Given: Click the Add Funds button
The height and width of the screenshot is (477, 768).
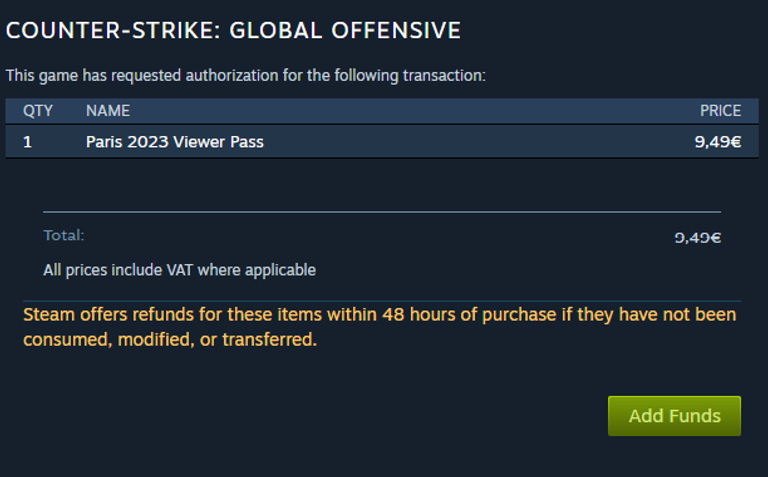Looking at the screenshot, I should [674, 416].
